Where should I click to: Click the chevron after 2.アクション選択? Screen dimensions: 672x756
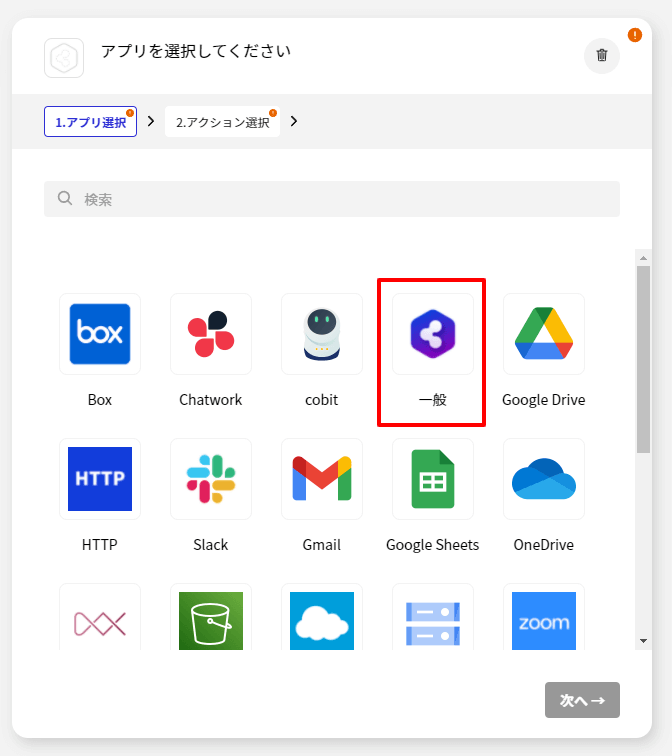[x=294, y=121]
